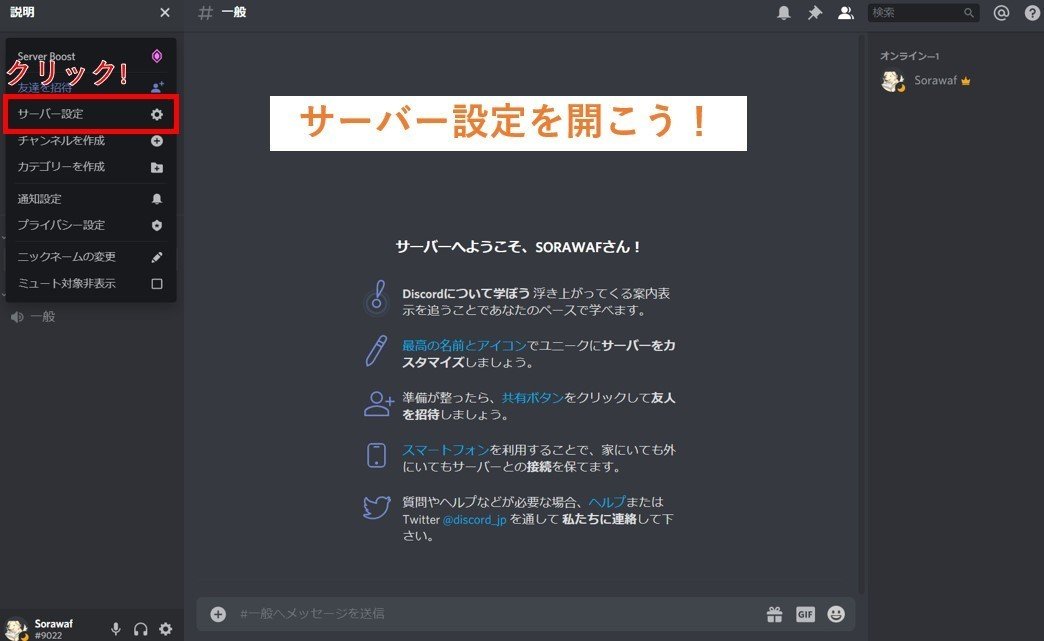The height and width of the screenshot is (641, 1044).
Task: Click the exclamation icon beside Discordについて学ぼう
Action: click(377, 298)
